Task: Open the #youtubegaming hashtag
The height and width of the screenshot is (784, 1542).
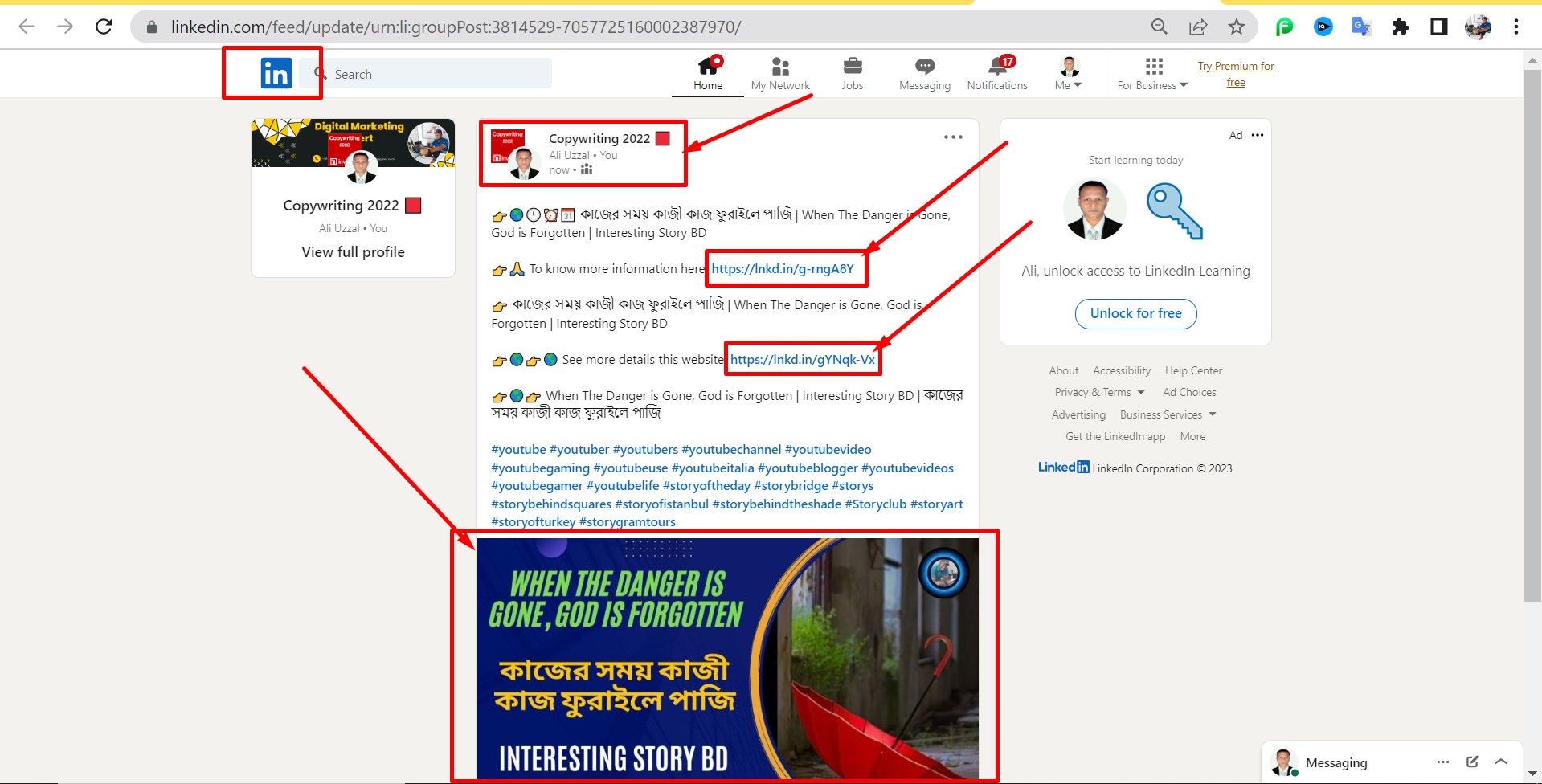Action: [x=540, y=468]
